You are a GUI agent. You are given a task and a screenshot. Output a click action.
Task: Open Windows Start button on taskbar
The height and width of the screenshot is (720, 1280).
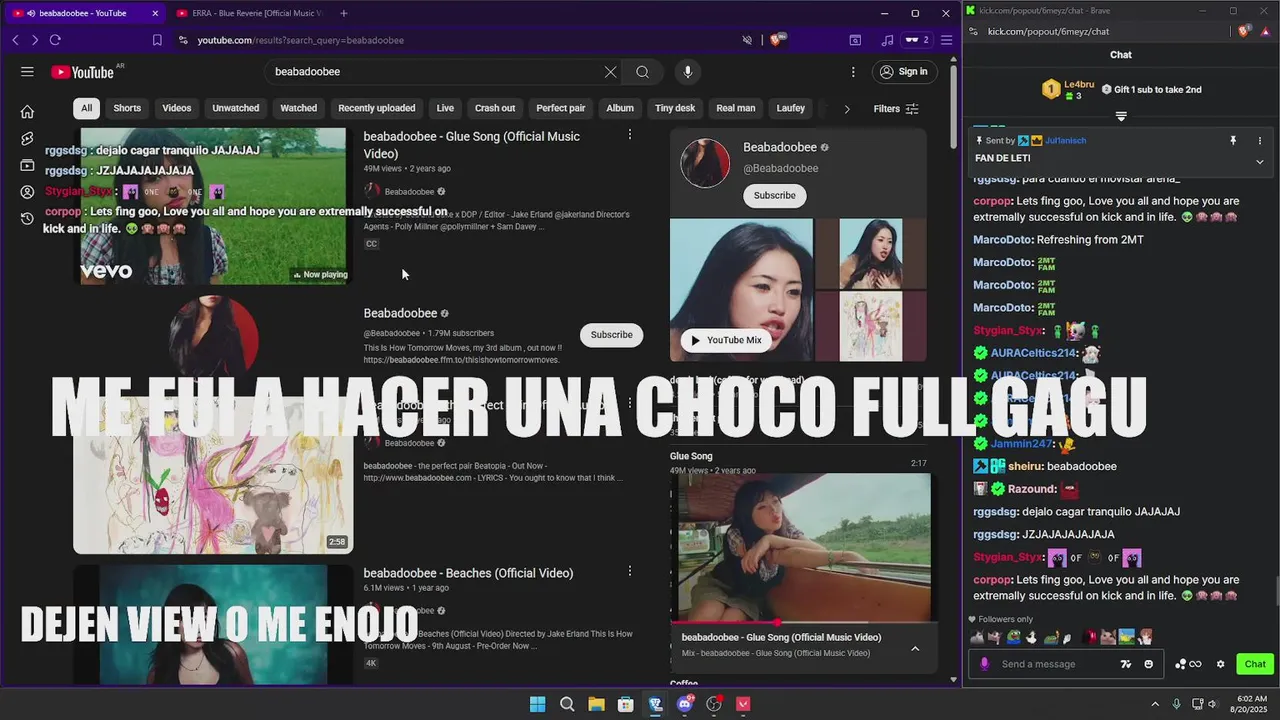[x=537, y=704]
